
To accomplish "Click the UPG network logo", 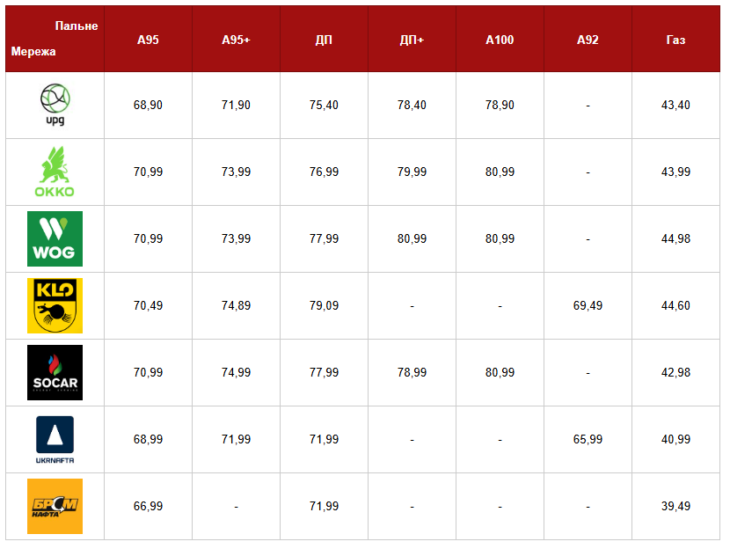I will [55, 105].
